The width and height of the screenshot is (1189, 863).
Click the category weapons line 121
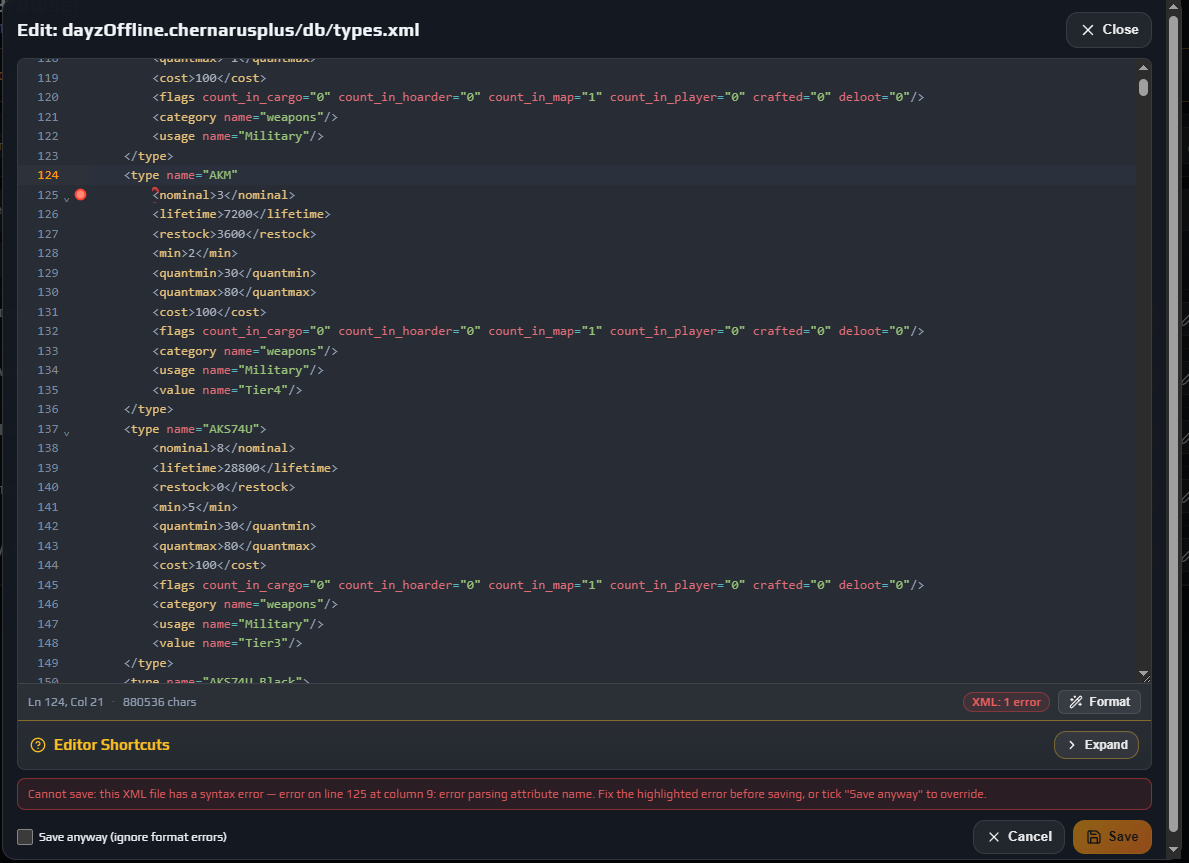point(245,117)
